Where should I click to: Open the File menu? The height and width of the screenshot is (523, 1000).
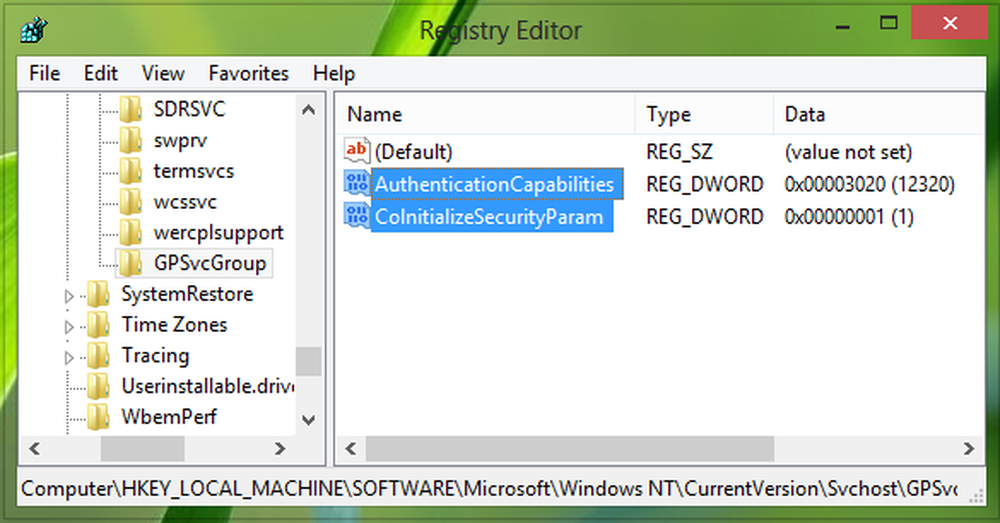pos(45,73)
